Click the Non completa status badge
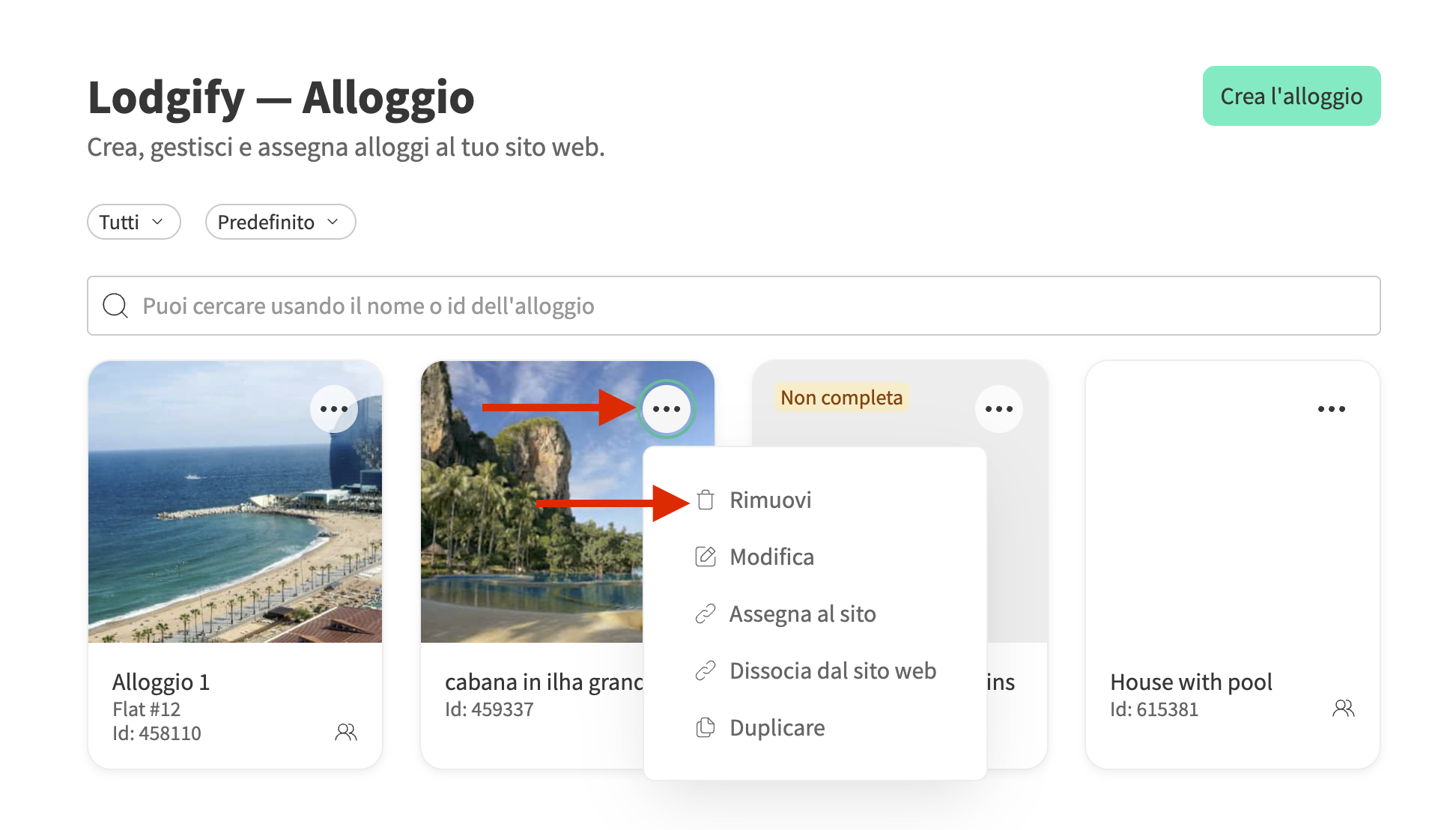This screenshot has width=1456, height=830. pyautogui.click(x=841, y=398)
